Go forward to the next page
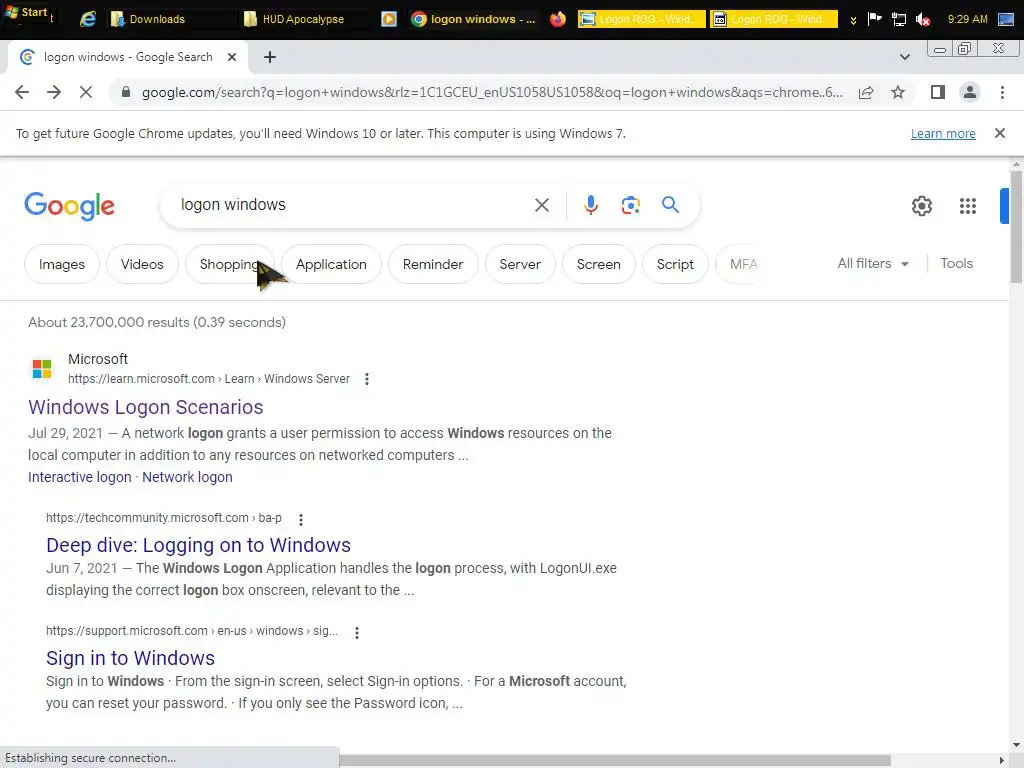This screenshot has height=768, width=1024. (54, 92)
